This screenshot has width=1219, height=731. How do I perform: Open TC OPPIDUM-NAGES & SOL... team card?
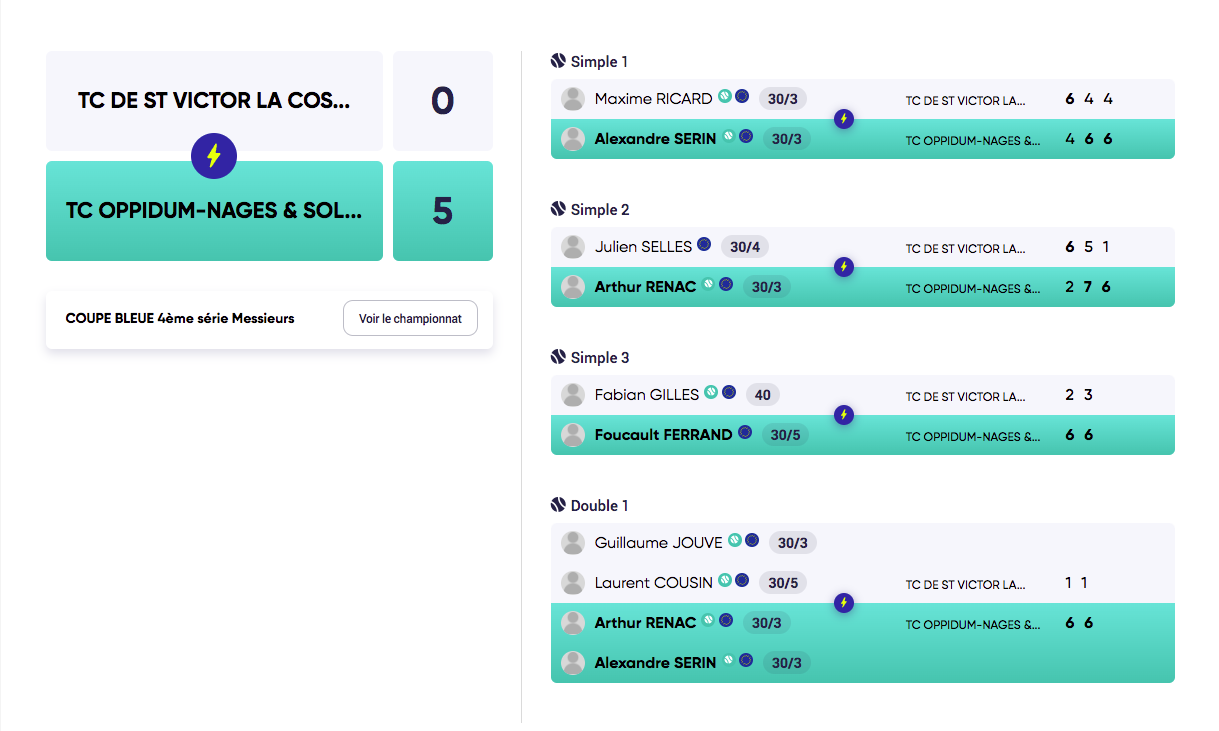click(x=214, y=211)
